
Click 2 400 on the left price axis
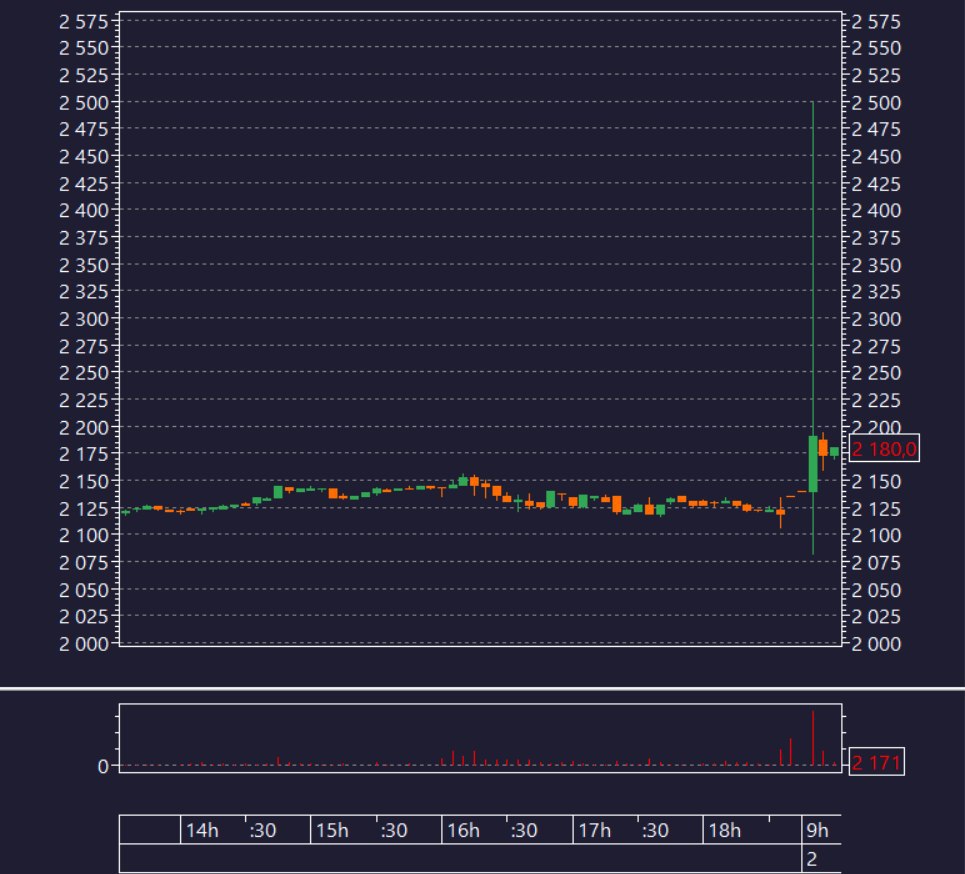pyautogui.click(x=84, y=210)
